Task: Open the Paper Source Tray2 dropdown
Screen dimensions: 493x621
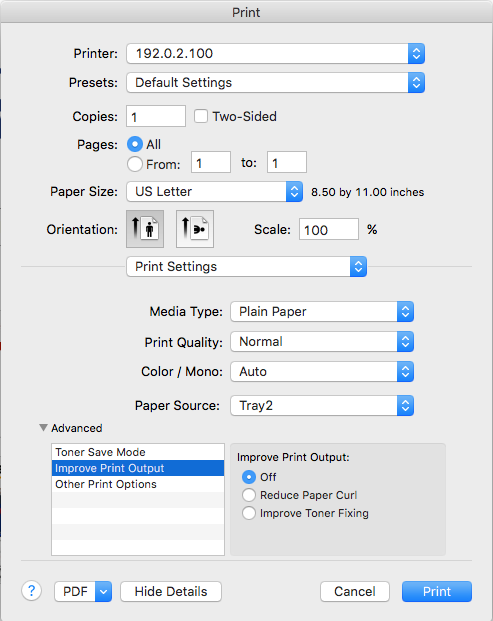Action: 322,406
